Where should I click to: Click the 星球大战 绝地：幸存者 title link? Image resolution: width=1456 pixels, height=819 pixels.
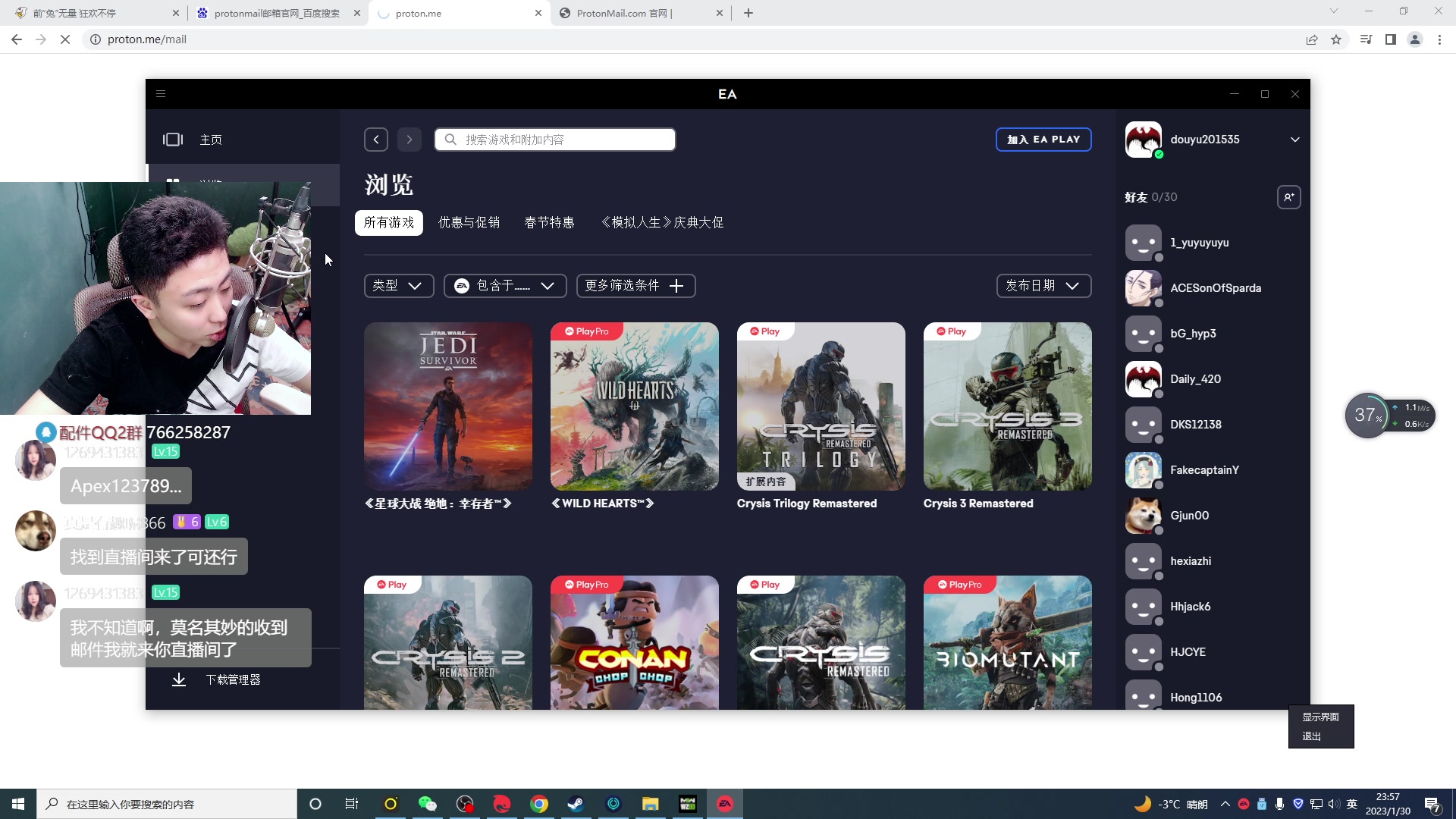438,504
